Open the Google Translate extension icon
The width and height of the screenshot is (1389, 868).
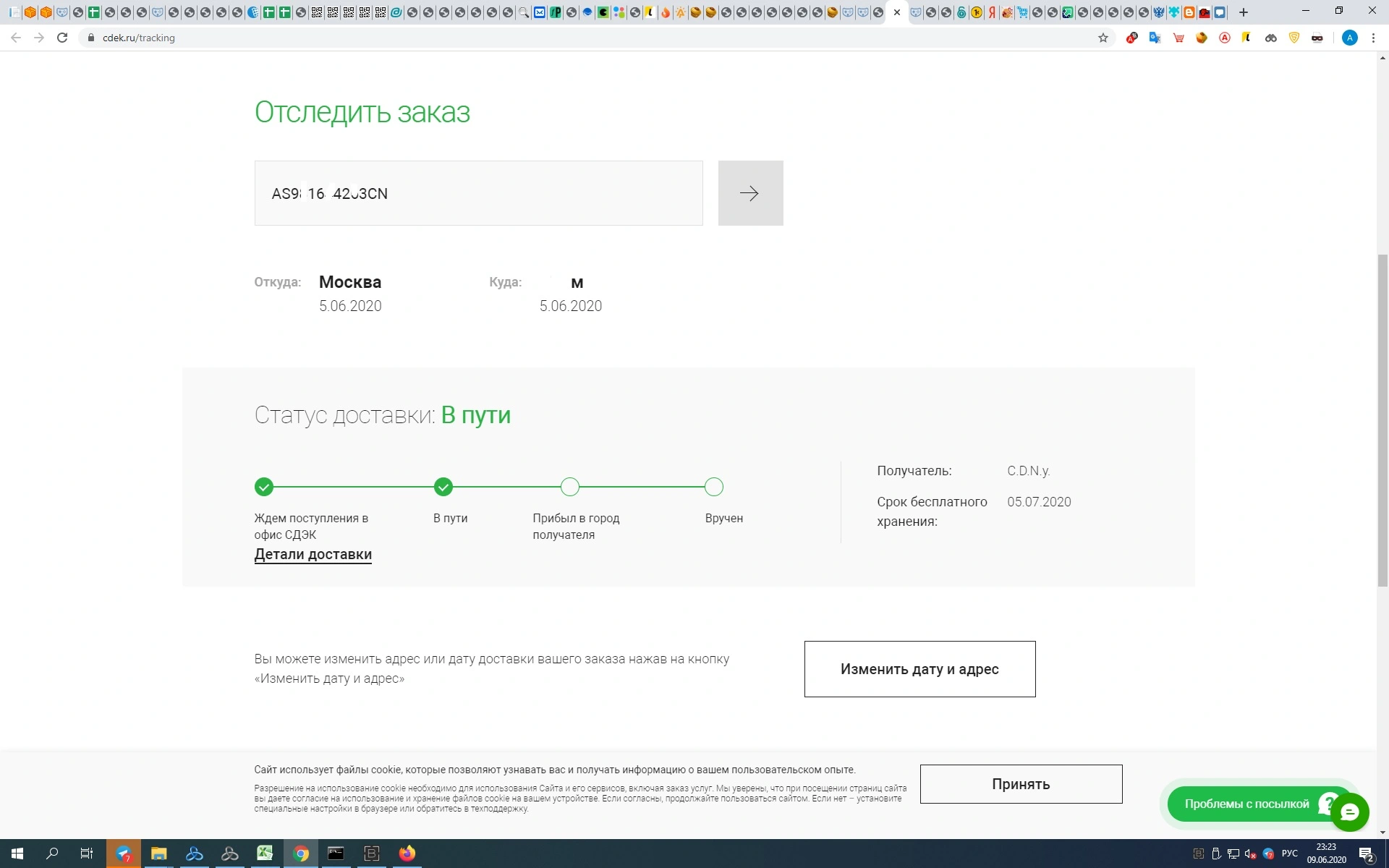[1155, 38]
